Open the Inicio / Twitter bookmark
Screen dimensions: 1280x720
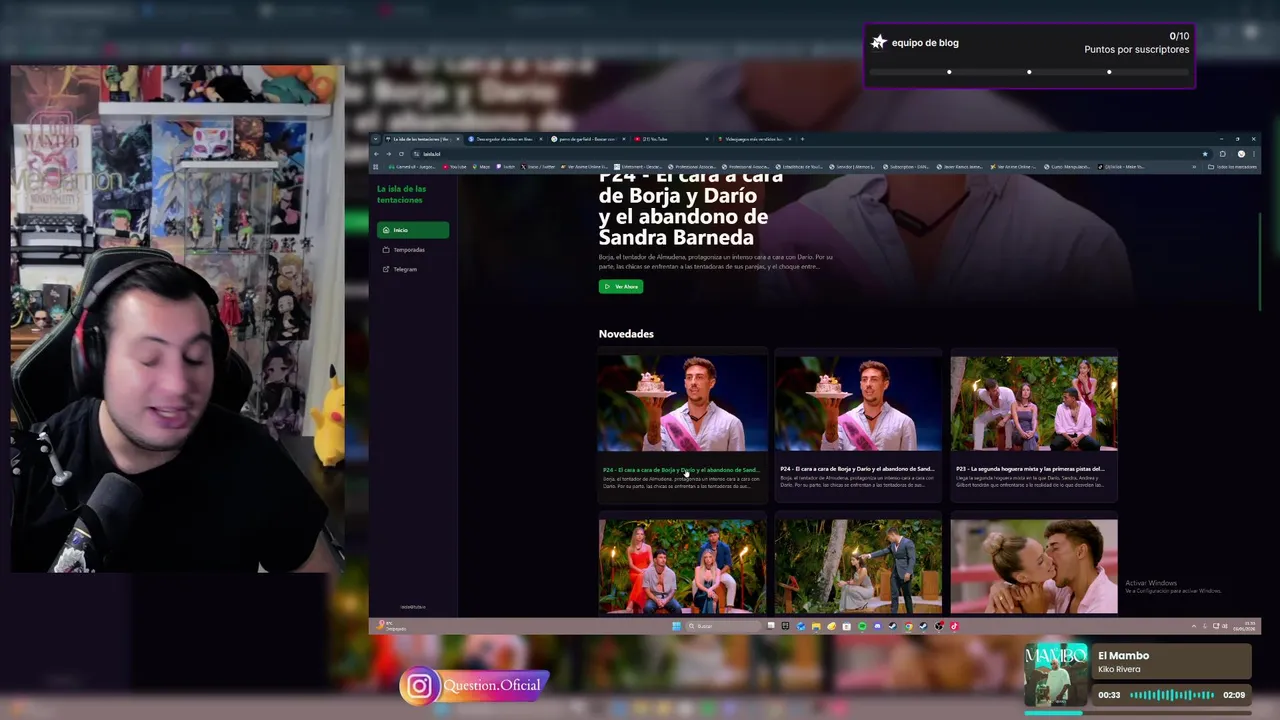(x=538, y=167)
